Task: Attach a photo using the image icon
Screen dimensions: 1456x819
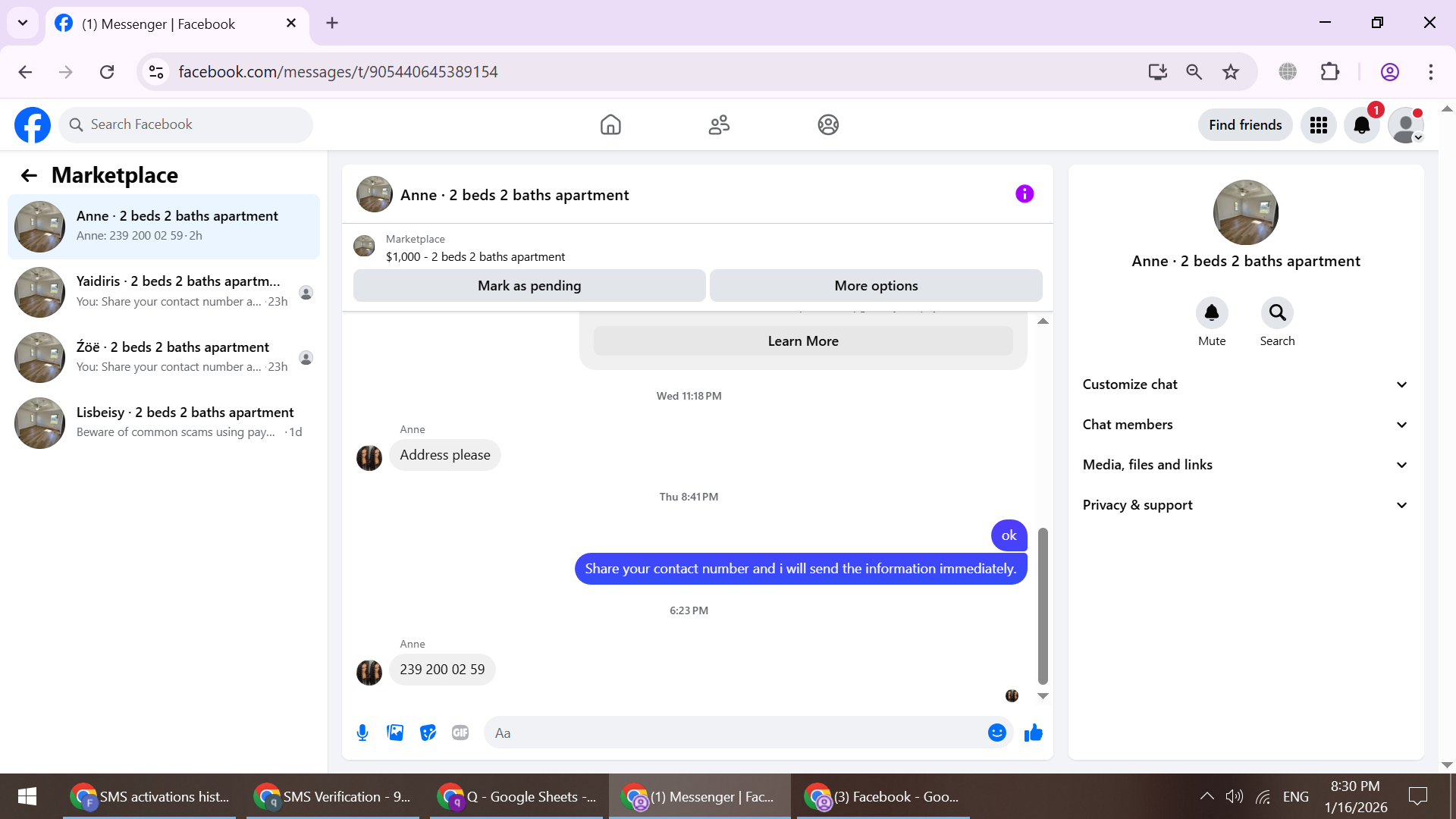Action: (x=395, y=733)
